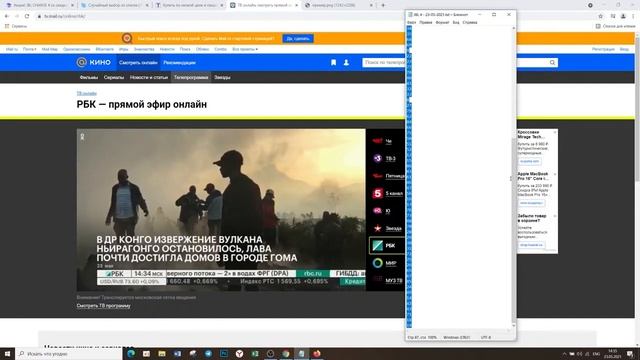Screen dimensions: 640x360
Task: Click the Notepad vertical scrollbar
Action: 513,178
